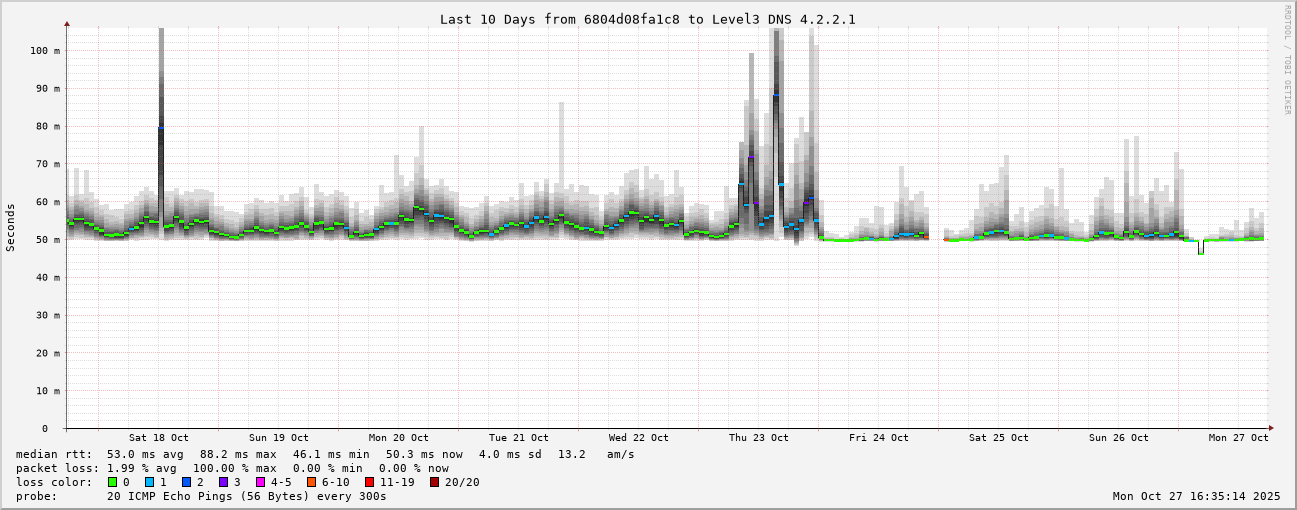Click the purple loss swatch for 3
This screenshot has width=1297, height=510.
tap(223, 482)
